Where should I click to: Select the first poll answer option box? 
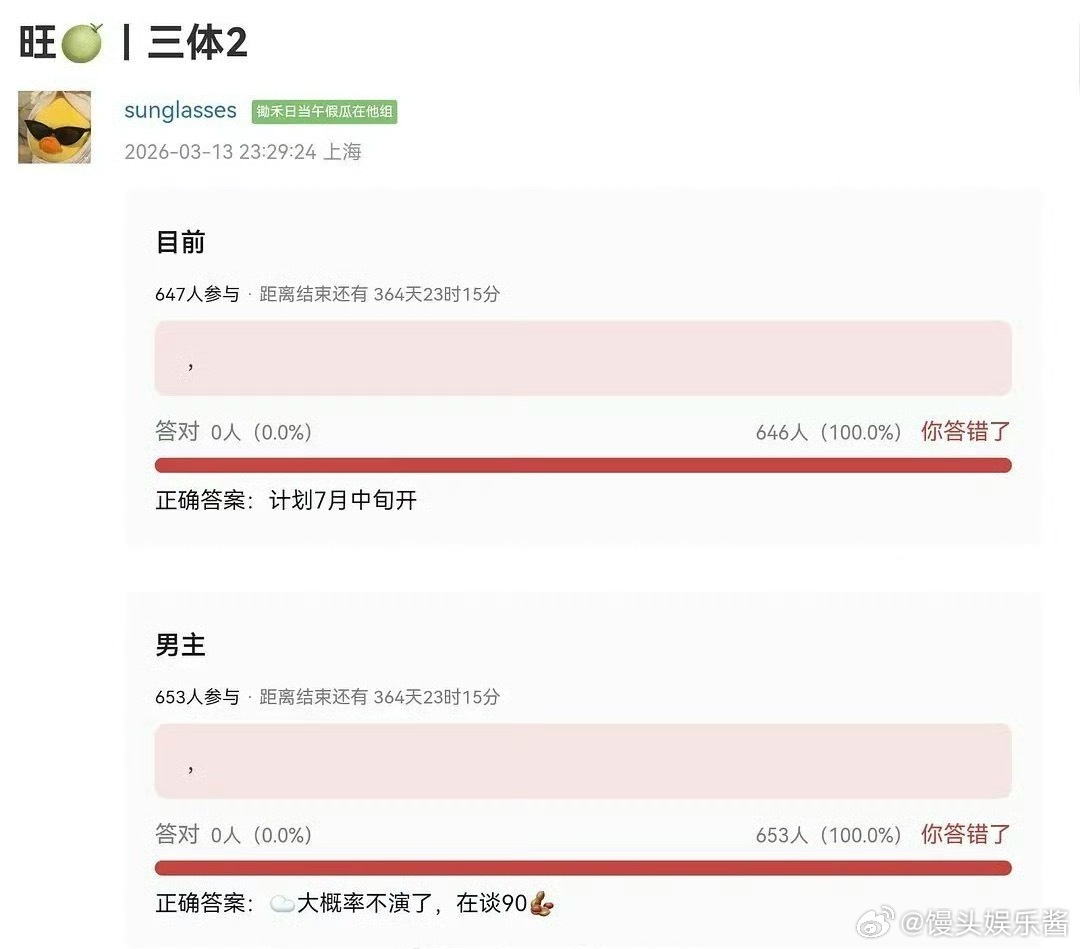coord(583,358)
